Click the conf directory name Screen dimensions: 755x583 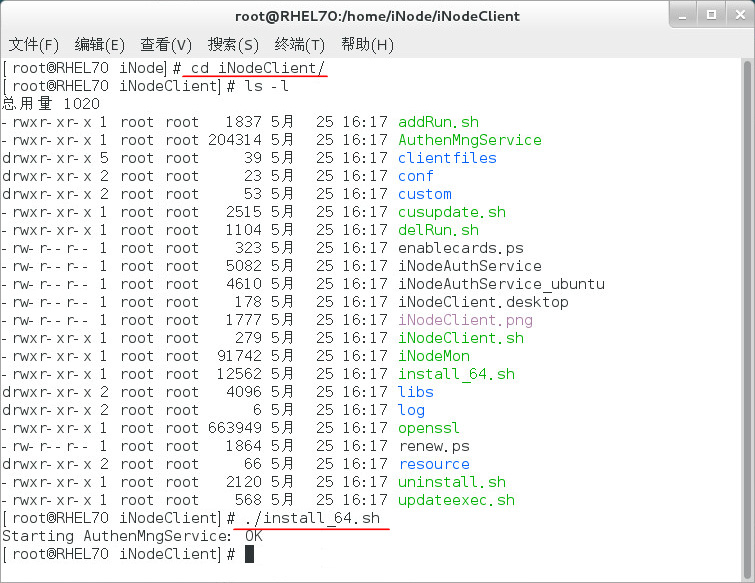[x=416, y=176]
